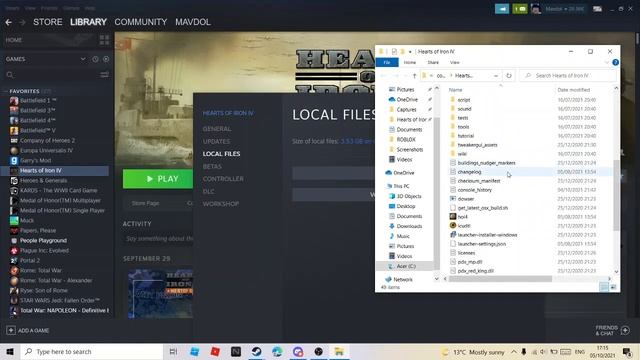
Task: Refresh the Explorer folder view
Action: 509,76
